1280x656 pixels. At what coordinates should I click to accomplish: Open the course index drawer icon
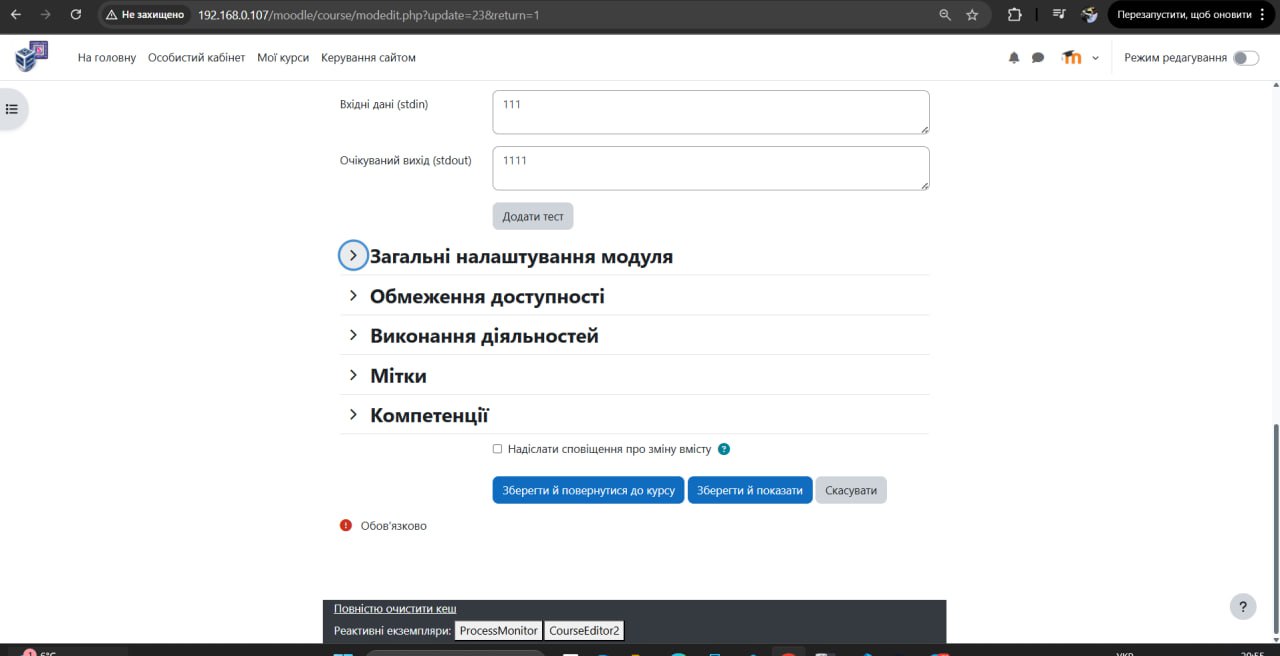point(12,109)
